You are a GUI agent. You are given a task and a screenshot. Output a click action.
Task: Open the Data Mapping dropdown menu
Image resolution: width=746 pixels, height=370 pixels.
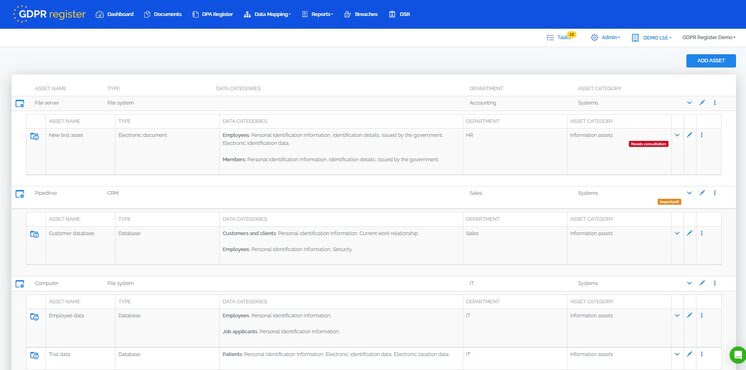coord(267,14)
